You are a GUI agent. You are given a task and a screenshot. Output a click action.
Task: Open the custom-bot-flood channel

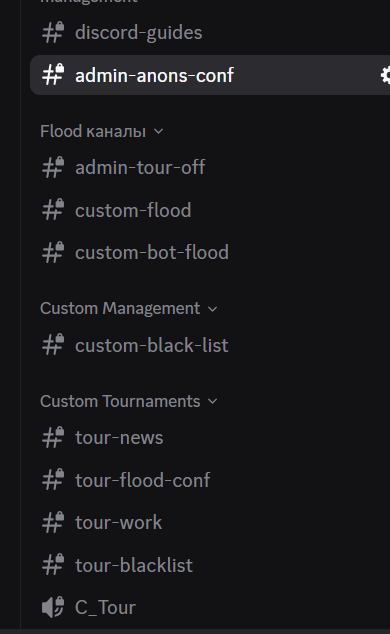tap(210, 252)
